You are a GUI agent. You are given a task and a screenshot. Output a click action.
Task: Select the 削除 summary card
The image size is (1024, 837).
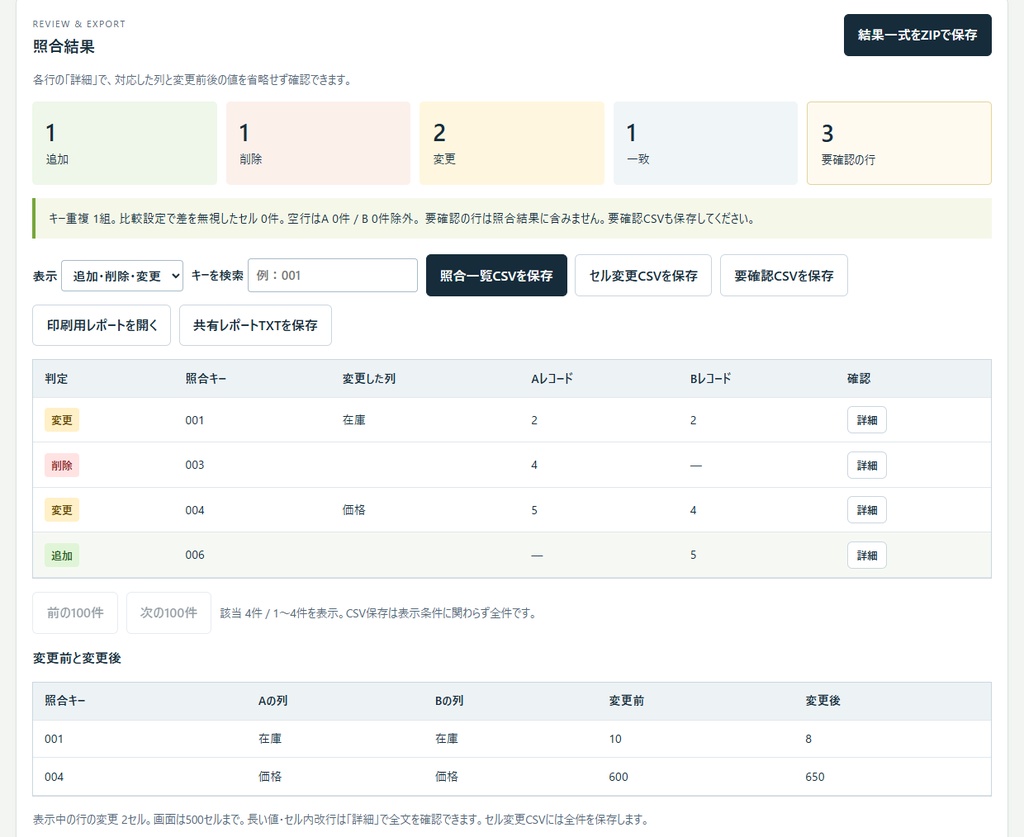[x=318, y=143]
